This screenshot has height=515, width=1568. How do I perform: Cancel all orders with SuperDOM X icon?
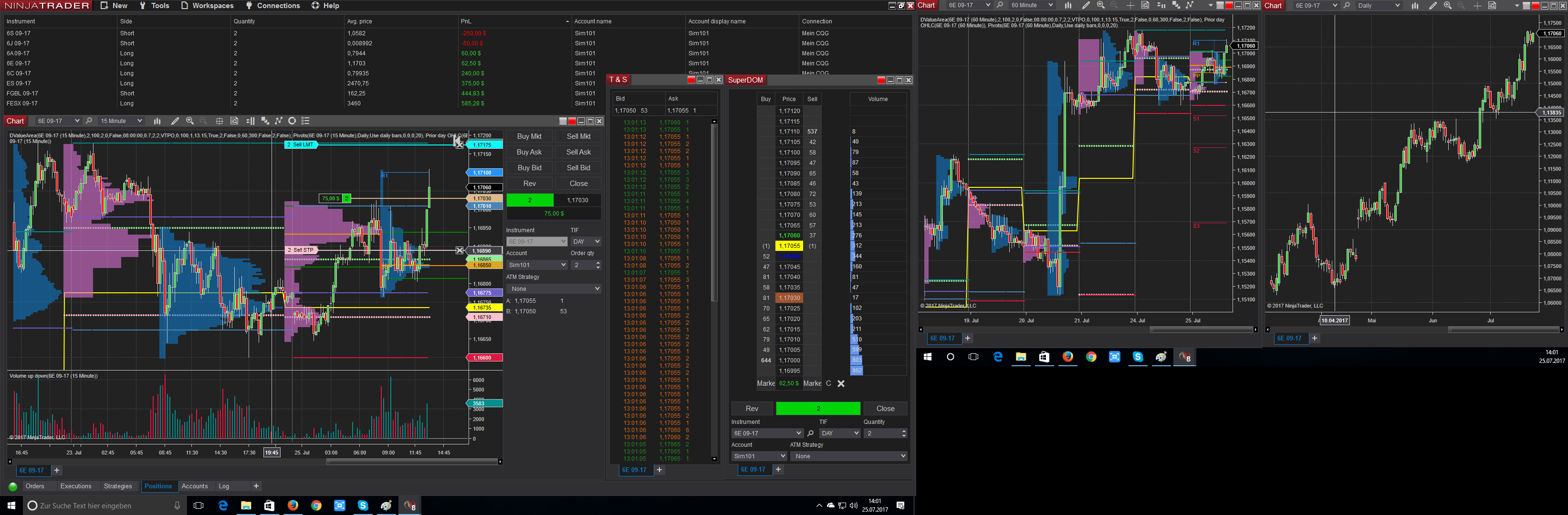[x=841, y=384]
